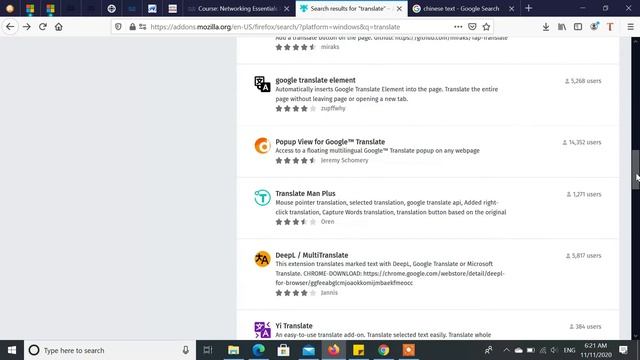Show the sidebar

click(x=578, y=27)
